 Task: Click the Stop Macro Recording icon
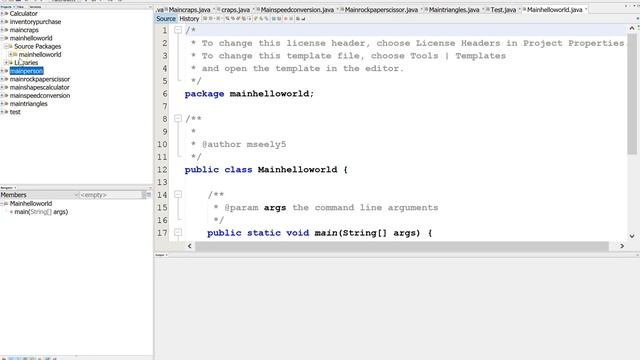(x=291, y=18)
